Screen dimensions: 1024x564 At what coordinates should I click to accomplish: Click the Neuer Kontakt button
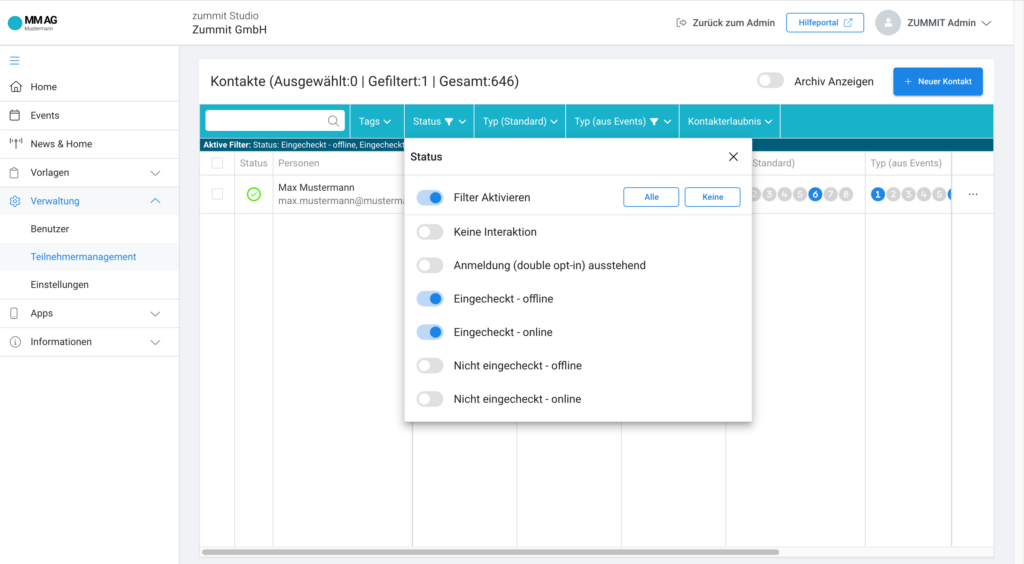click(x=937, y=81)
